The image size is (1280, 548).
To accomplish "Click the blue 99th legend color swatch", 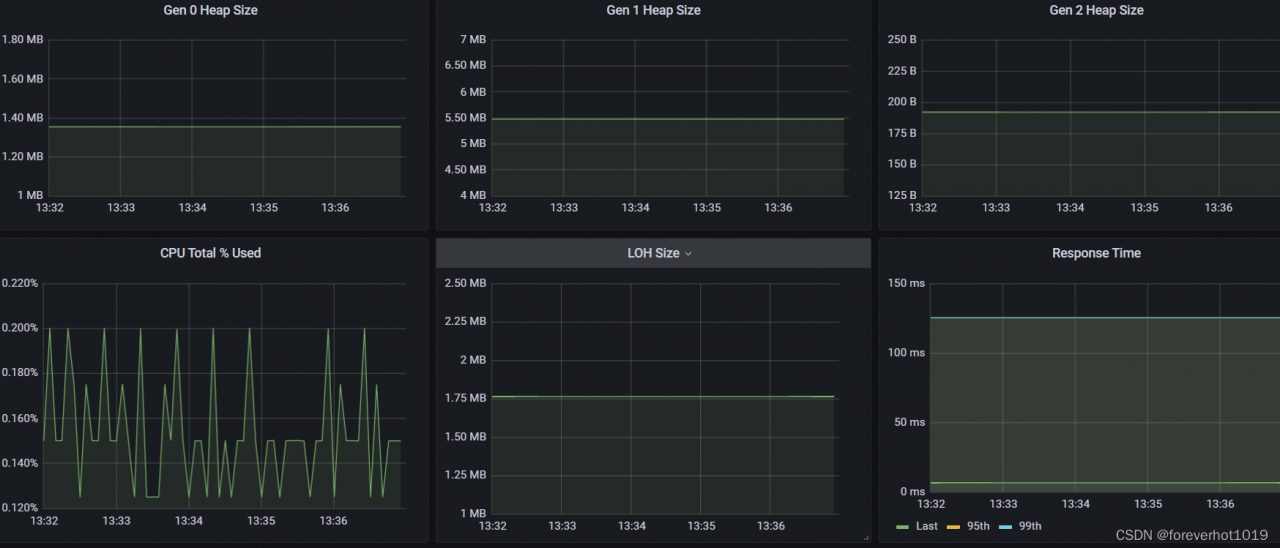I will coord(1006,527).
